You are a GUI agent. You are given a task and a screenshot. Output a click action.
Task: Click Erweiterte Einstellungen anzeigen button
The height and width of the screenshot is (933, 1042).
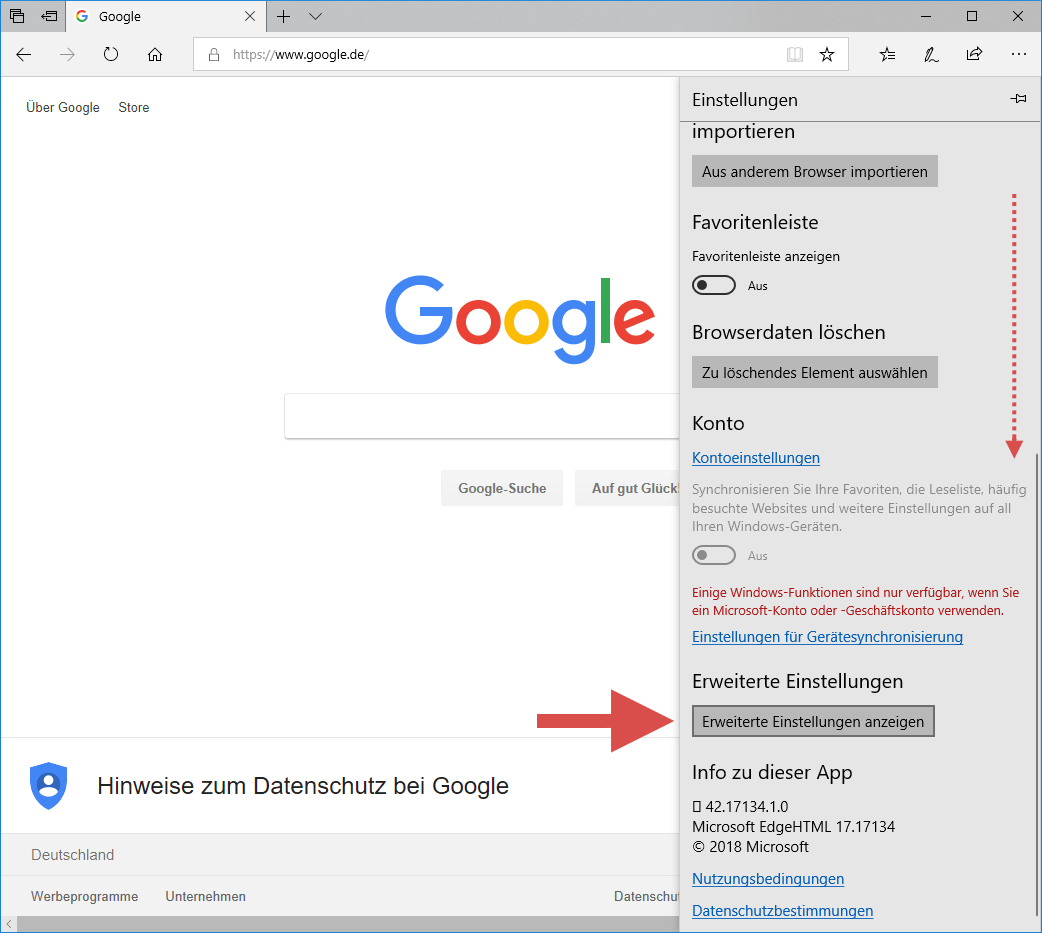[813, 721]
